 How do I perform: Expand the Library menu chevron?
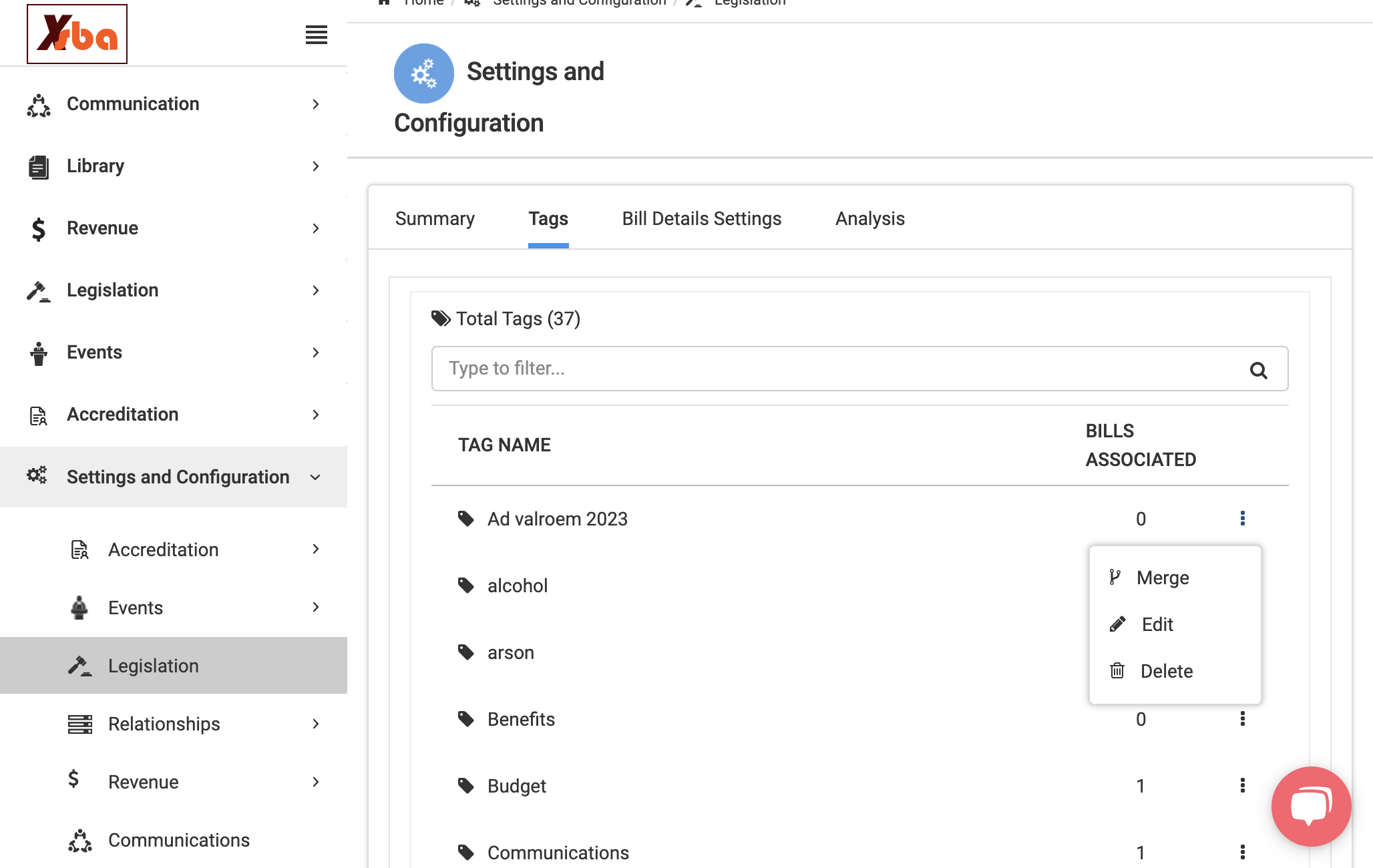pos(316,166)
